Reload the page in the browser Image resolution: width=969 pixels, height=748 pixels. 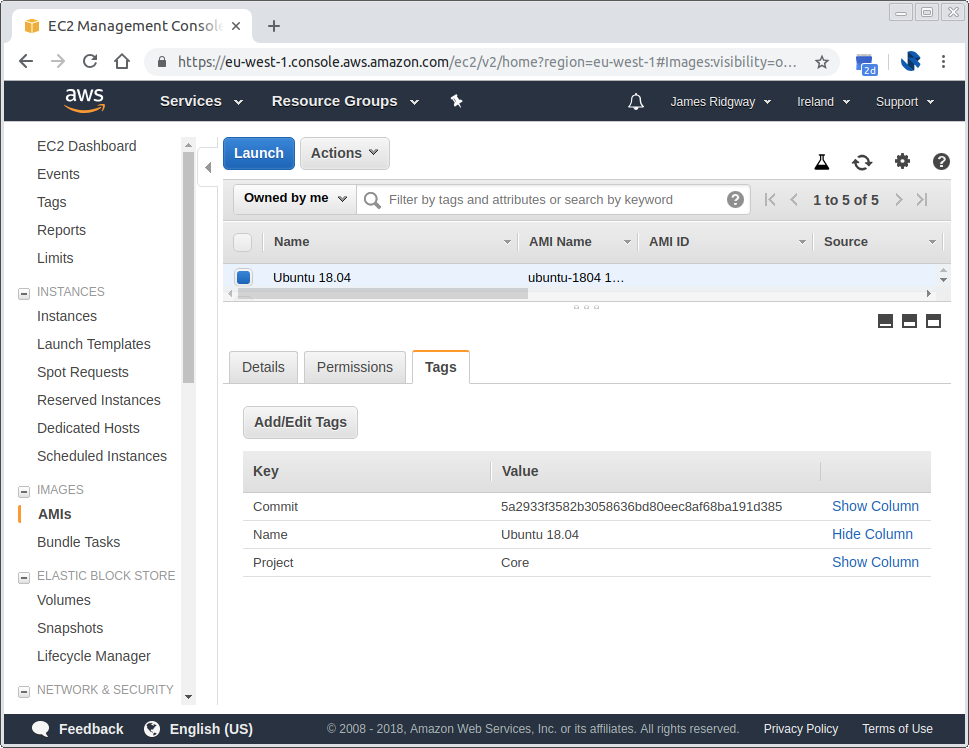[x=90, y=61]
